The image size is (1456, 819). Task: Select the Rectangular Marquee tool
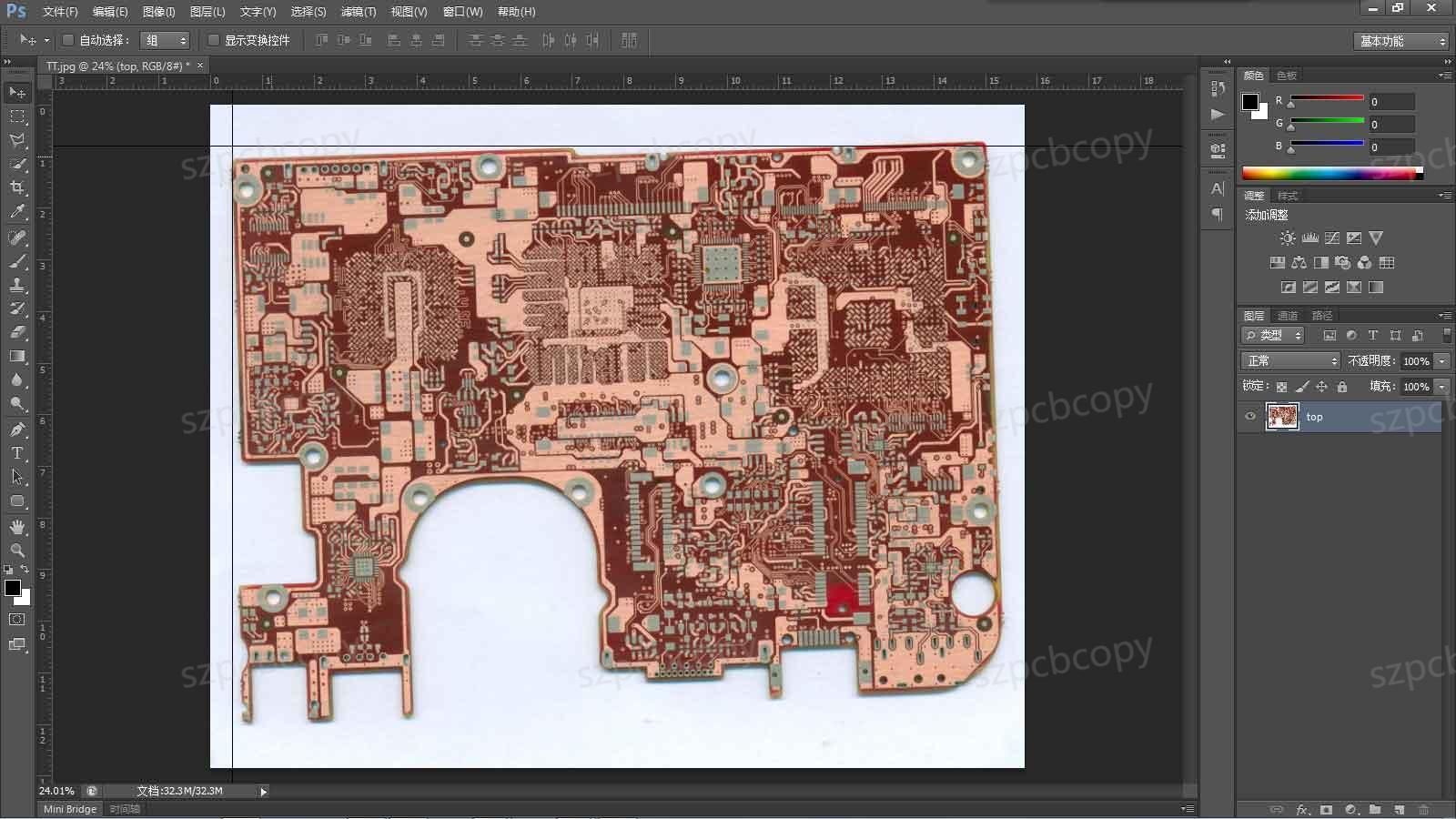[x=17, y=116]
